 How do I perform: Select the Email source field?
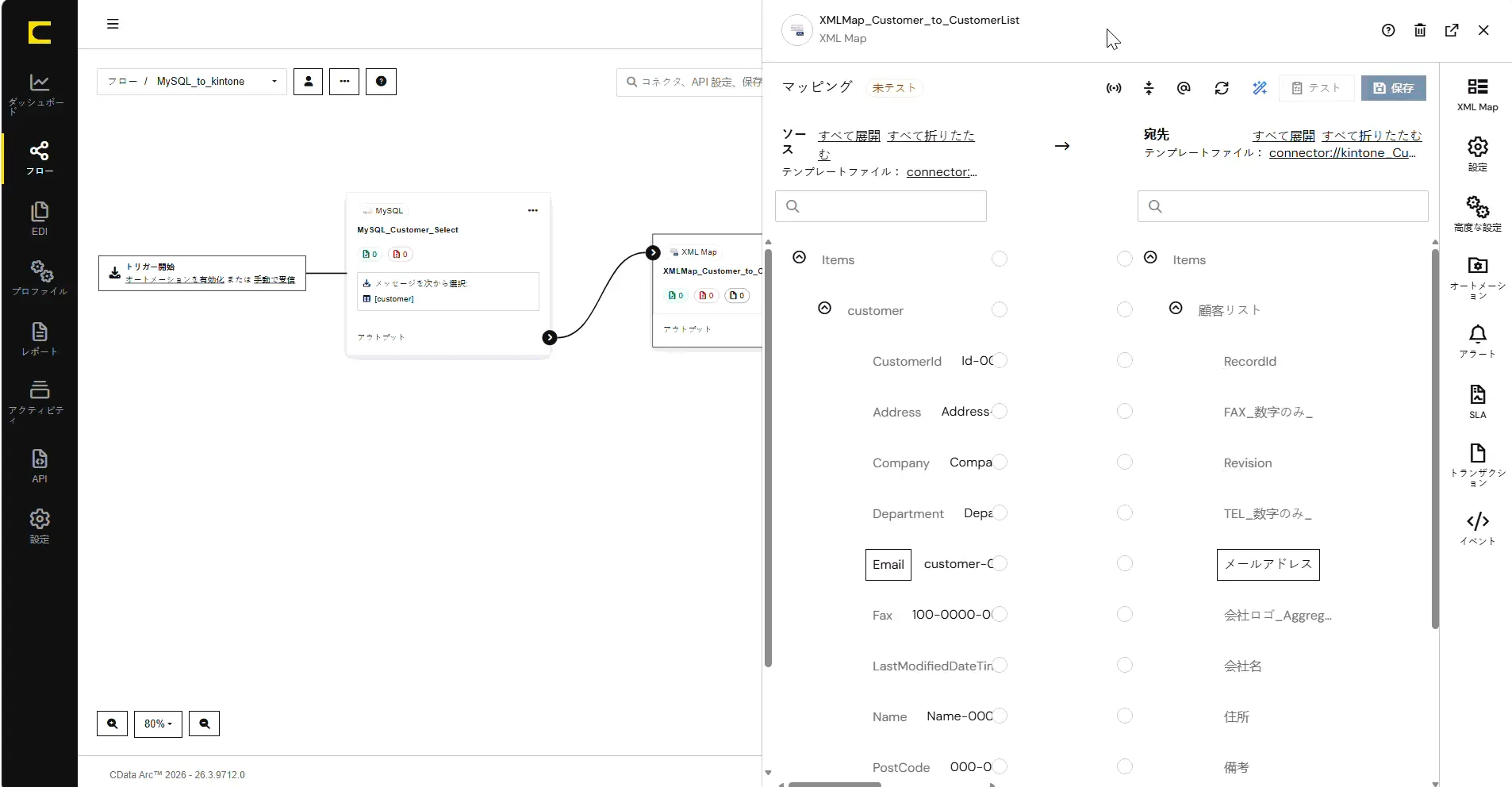pos(888,565)
